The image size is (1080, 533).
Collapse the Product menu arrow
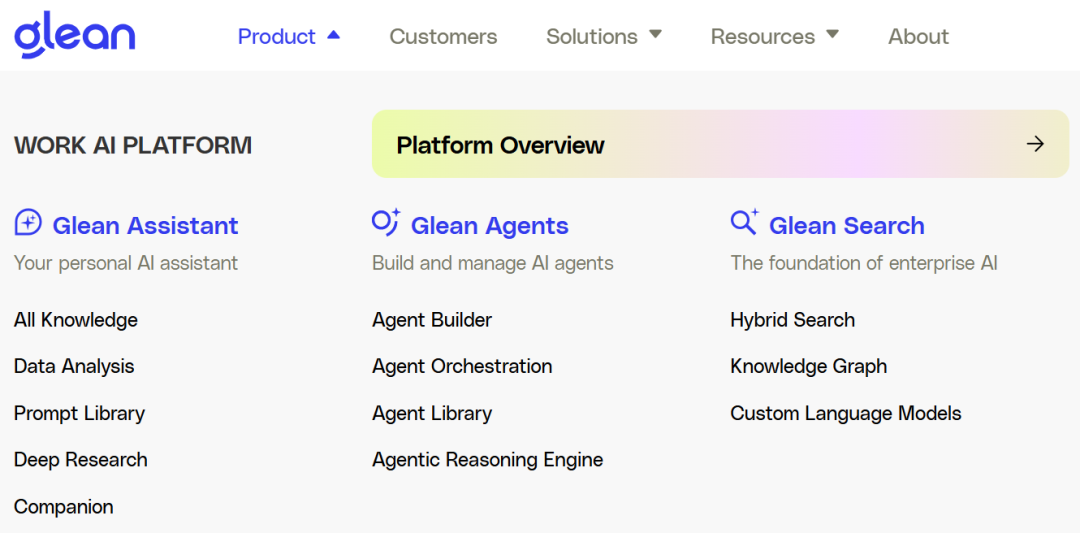[333, 34]
